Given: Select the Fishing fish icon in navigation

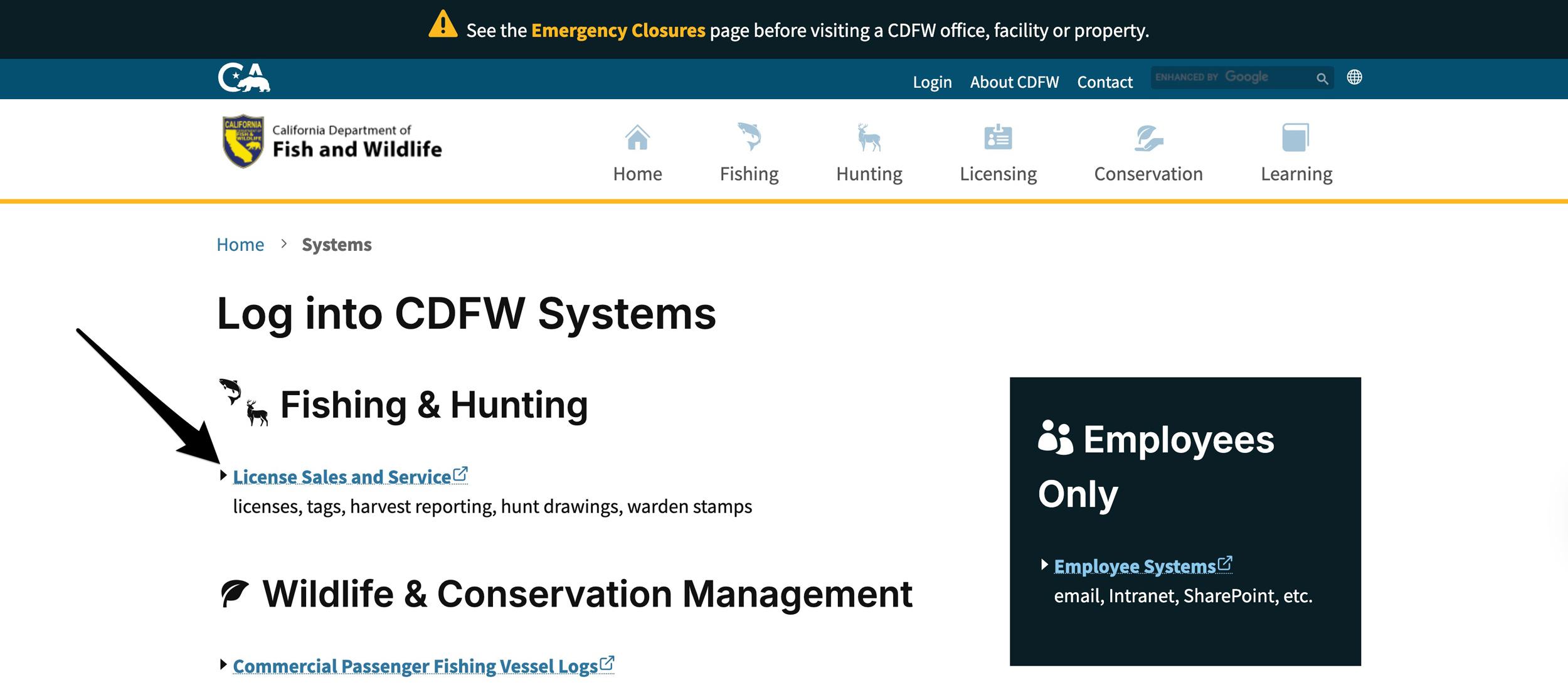Looking at the screenshot, I should (750, 137).
